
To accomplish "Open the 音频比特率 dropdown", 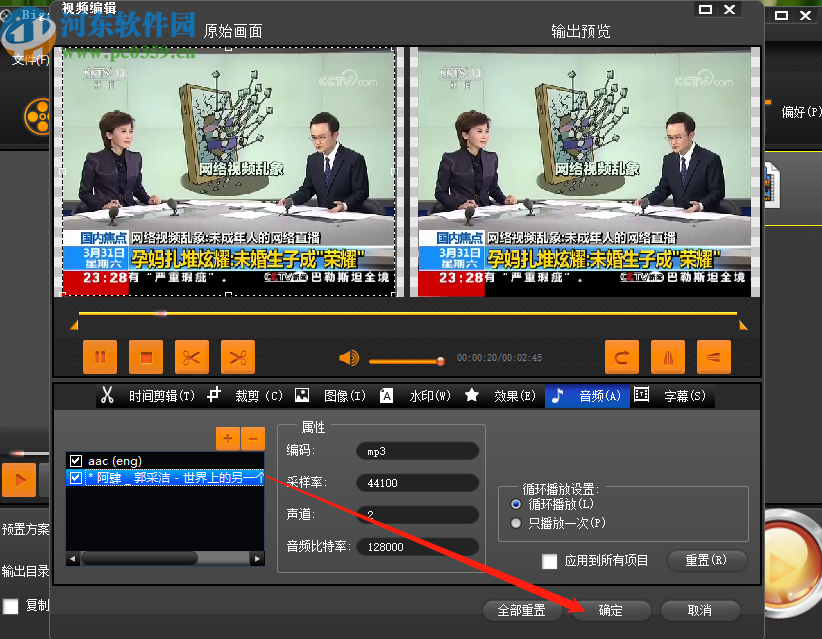I will [x=417, y=546].
